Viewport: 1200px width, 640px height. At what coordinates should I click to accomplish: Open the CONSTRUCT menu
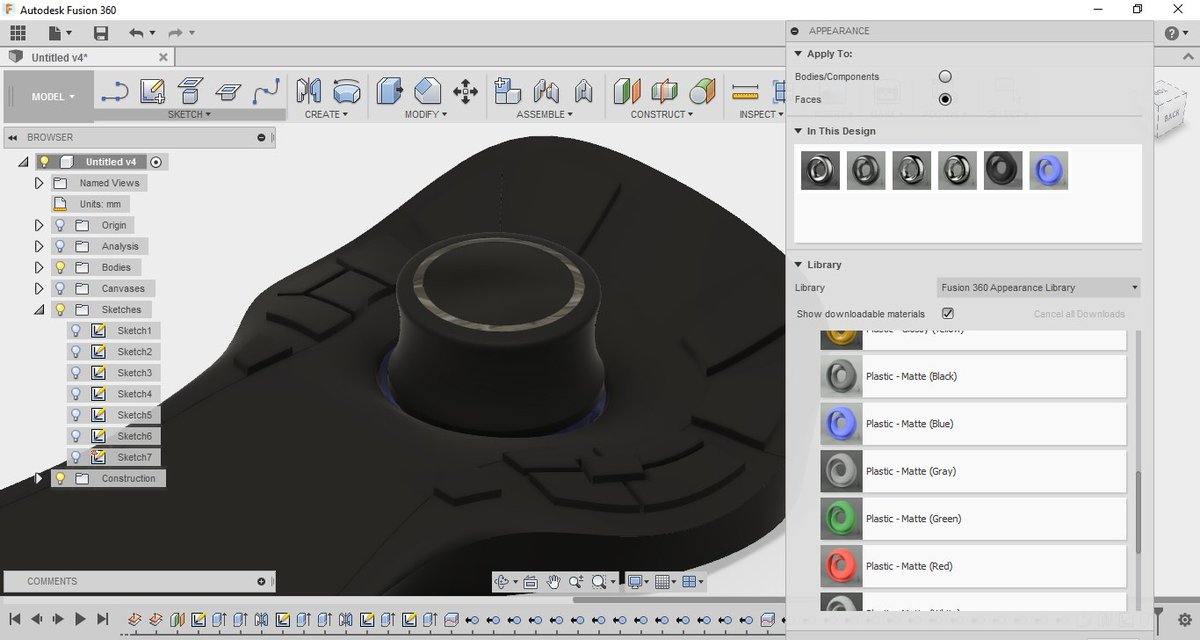pos(662,114)
